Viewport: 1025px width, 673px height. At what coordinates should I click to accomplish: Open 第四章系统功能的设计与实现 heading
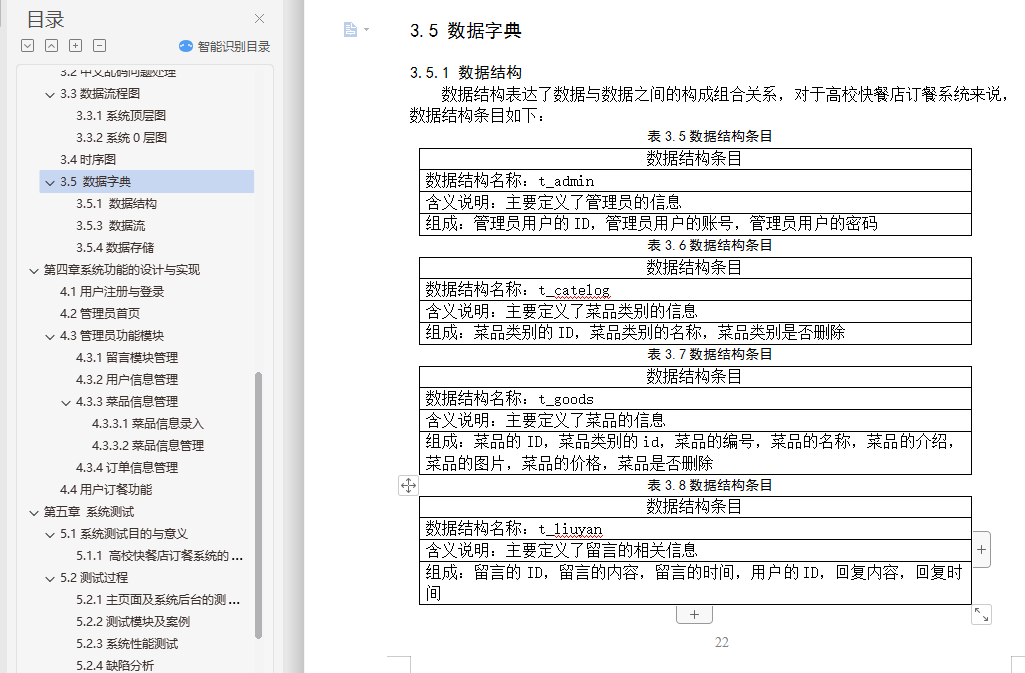pos(122,270)
